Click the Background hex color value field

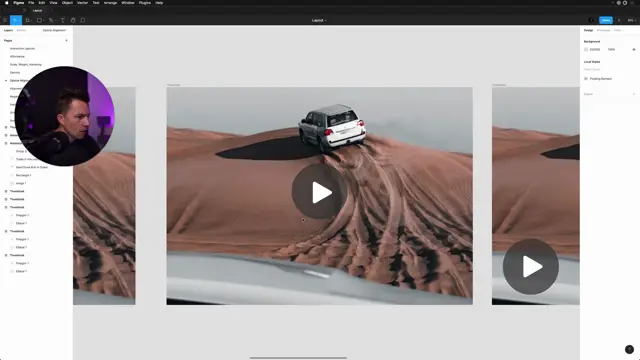(x=595, y=49)
